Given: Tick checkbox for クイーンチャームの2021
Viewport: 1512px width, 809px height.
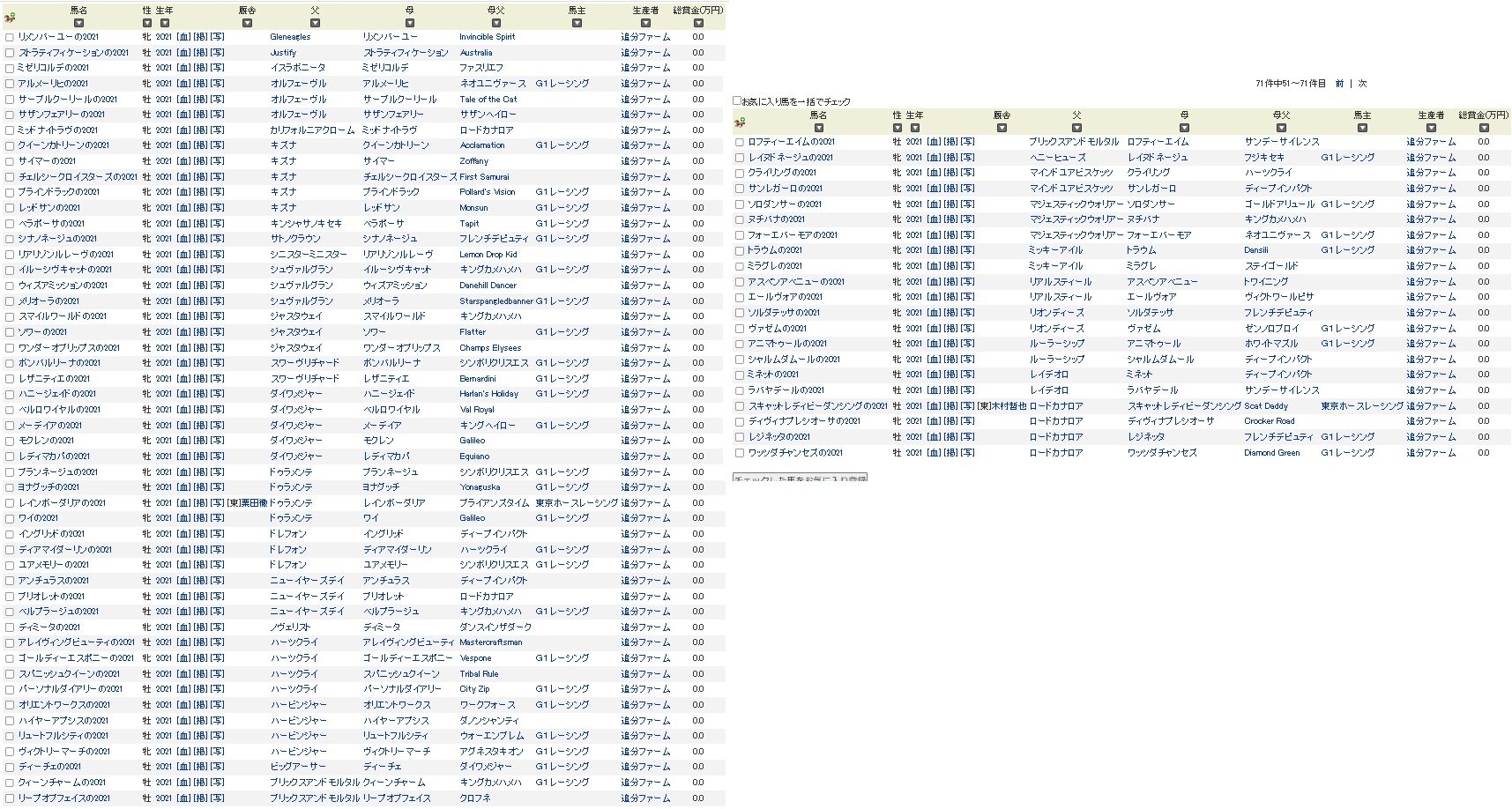Looking at the screenshot, I should click(x=10, y=783).
